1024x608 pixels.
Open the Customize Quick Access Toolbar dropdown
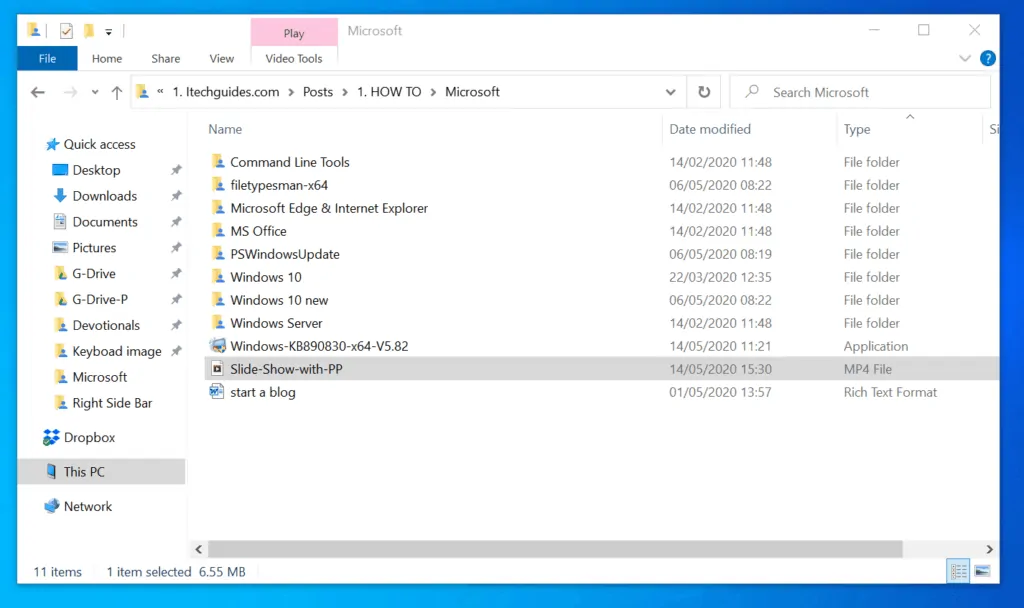coord(108,31)
